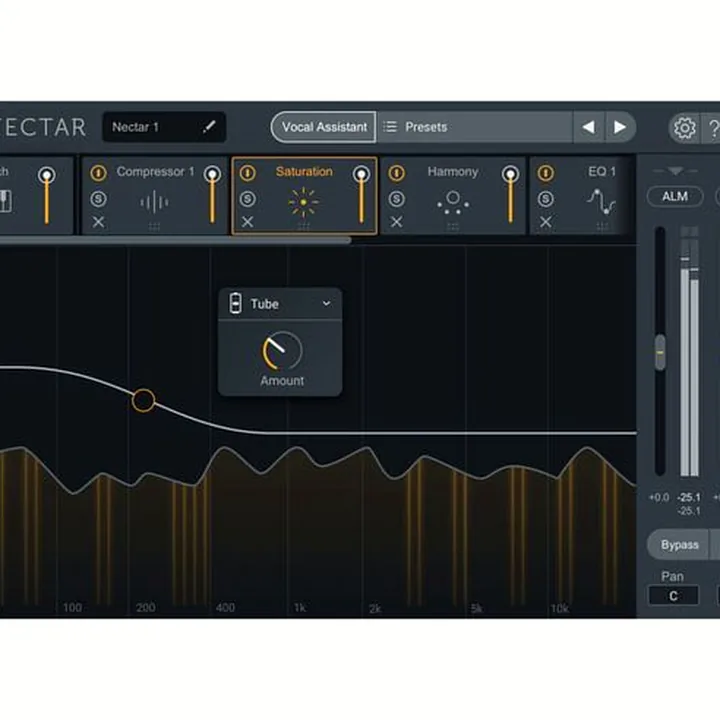
Task: Edit the Nectar 1 name with pencil icon
Action: 209,127
